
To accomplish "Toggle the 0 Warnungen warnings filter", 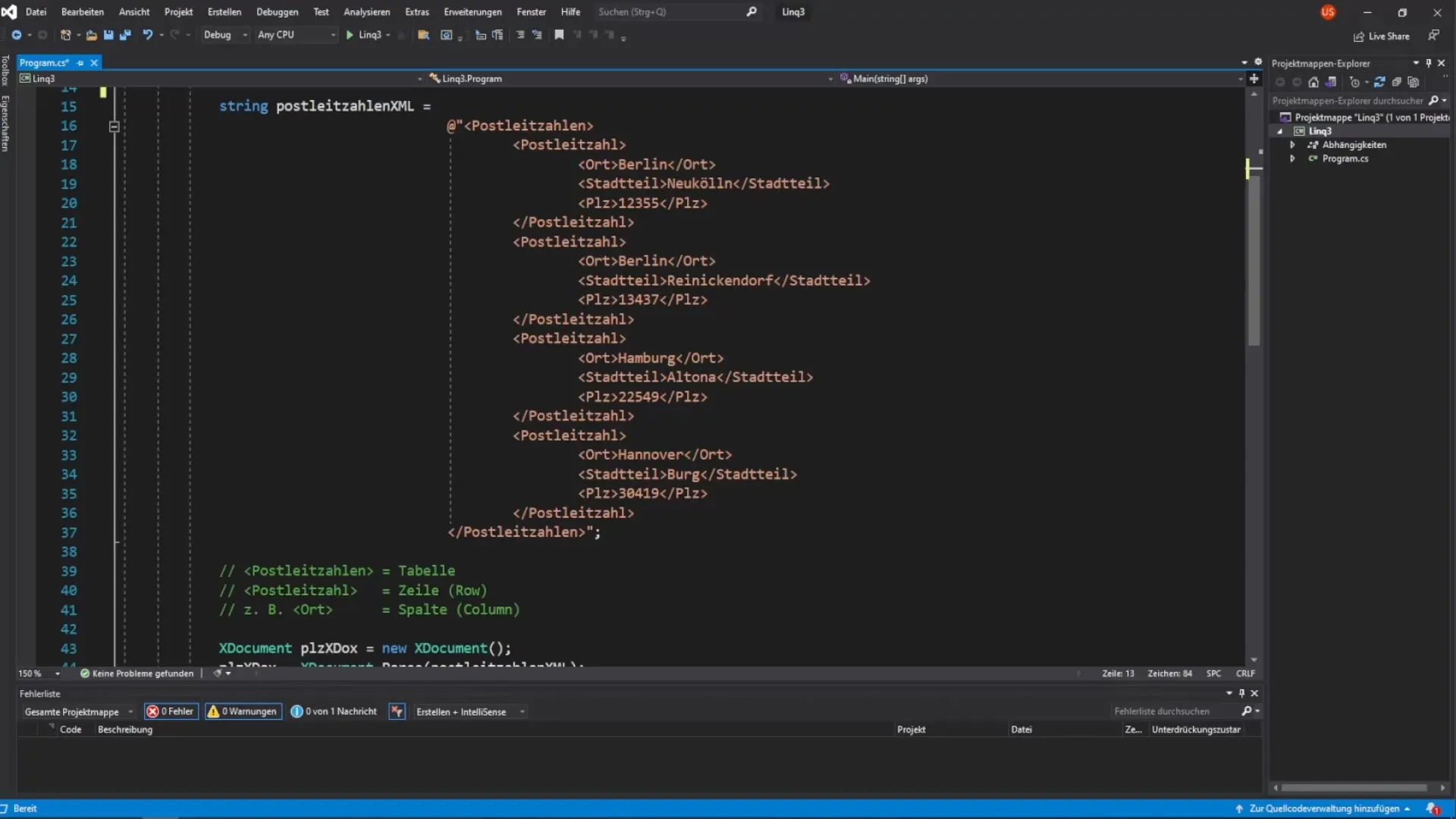I will tap(243, 711).
